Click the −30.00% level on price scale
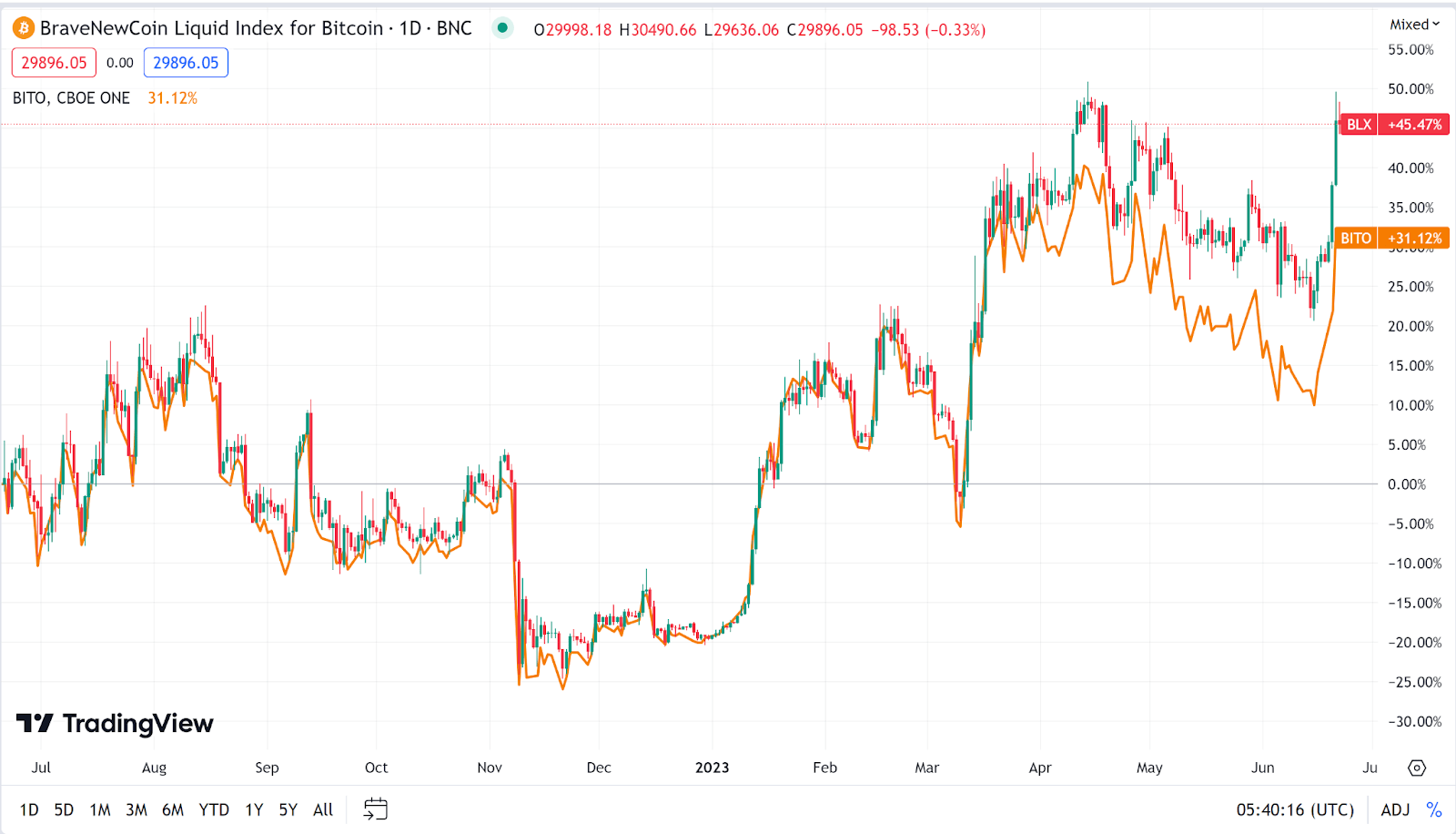 tap(1415, 722)
